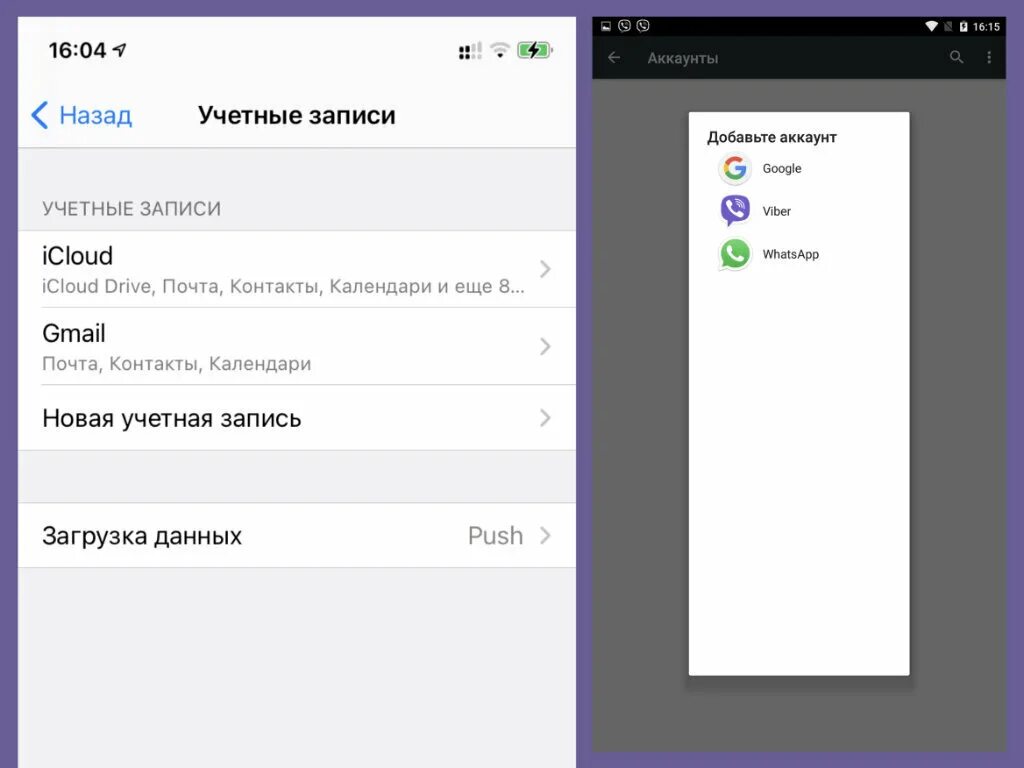Select the Viber logo icon

[x=735, y=211]
